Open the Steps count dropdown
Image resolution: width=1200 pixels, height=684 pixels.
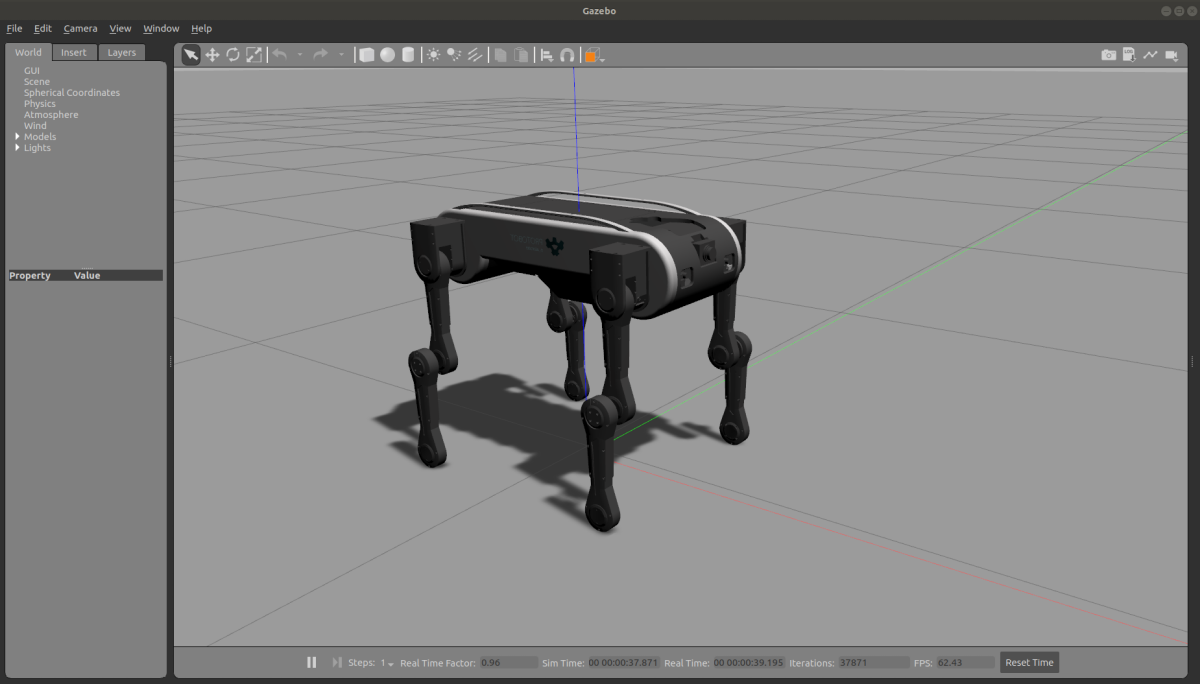pyautogui.click(x=387, y=663)
